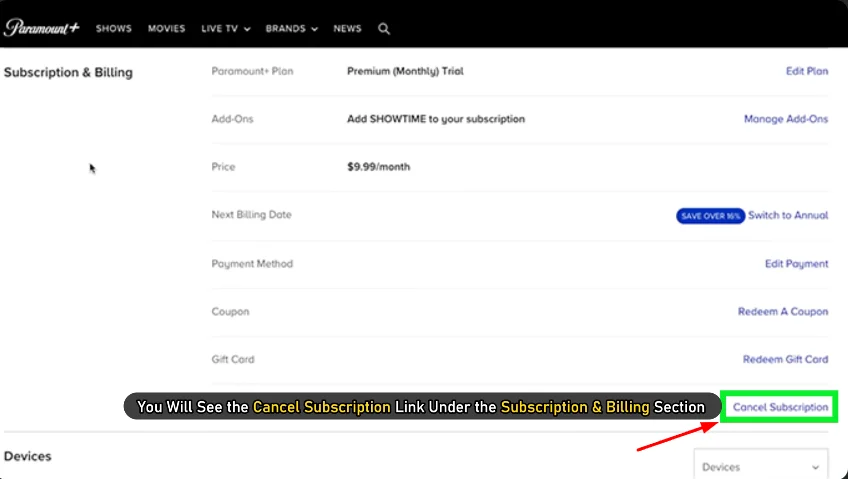
Task: Expand the BRANDS dropdown
Action: coord(292,29)
